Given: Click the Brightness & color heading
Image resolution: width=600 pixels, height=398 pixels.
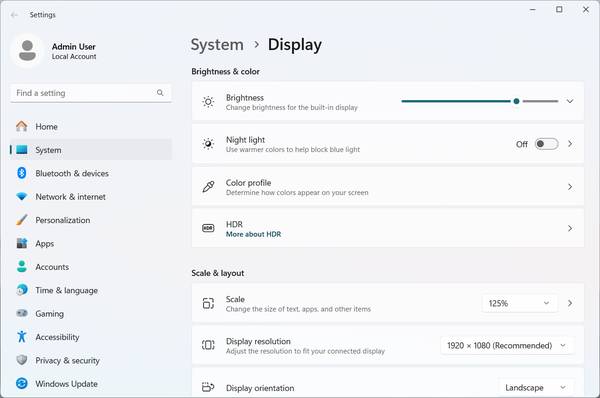Looking at the screenshot, I should click(225, 71).
